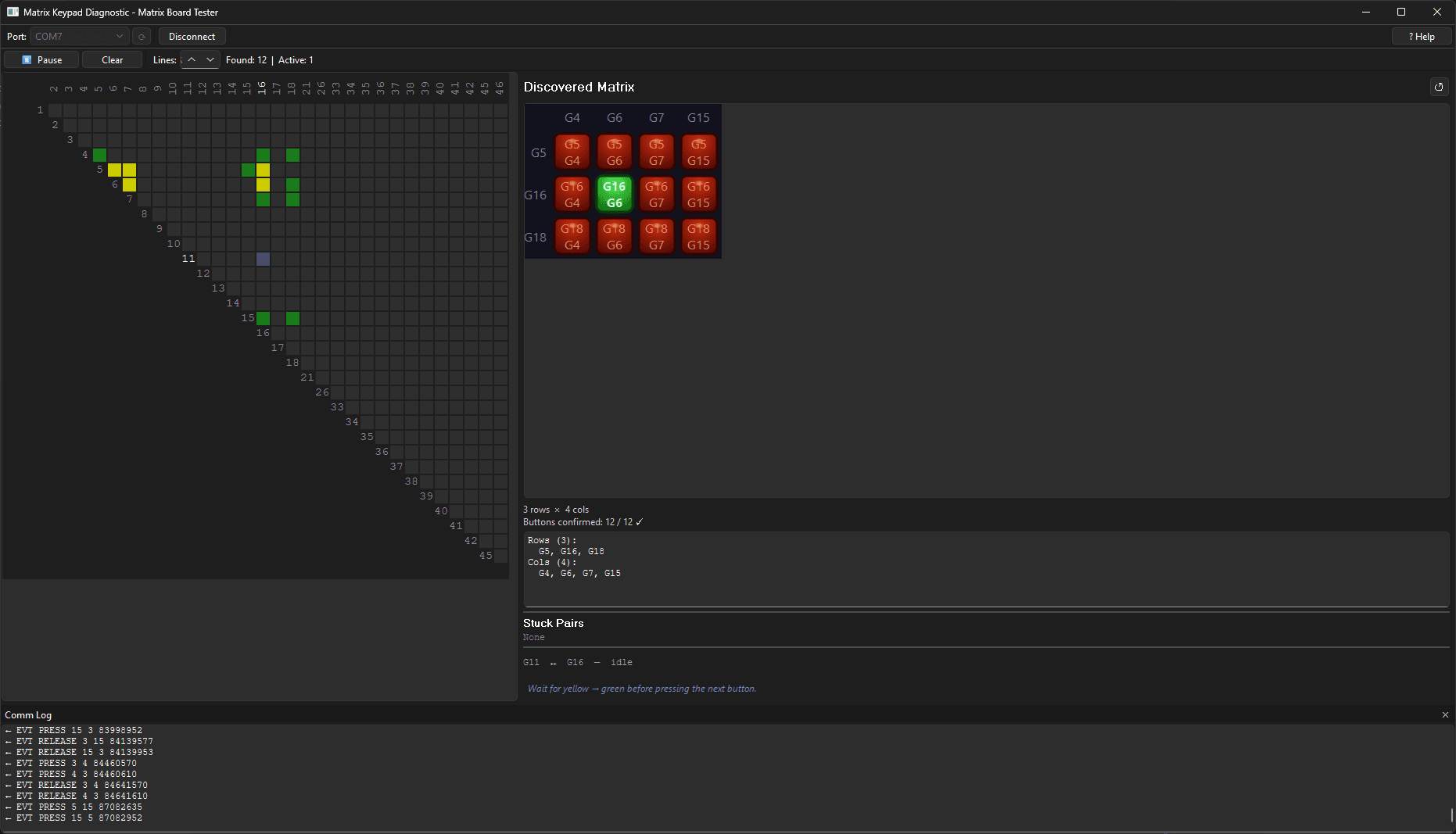Increase the Lines value with up arrow
Screen dimensions: 1456x834
[192, 59]
